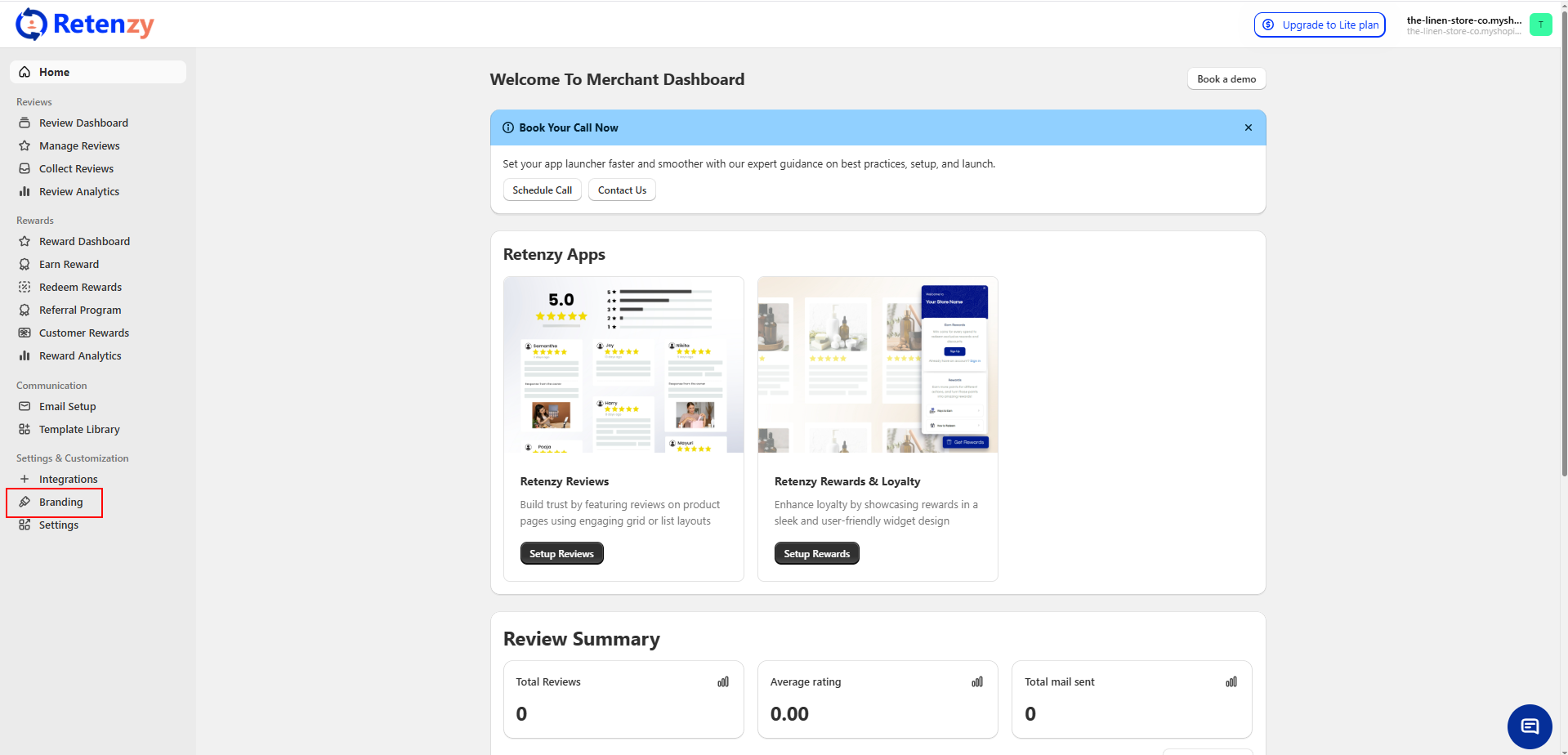Open Review Dashboard from sidebar
Screen dimensions: 1568x755
83,123
